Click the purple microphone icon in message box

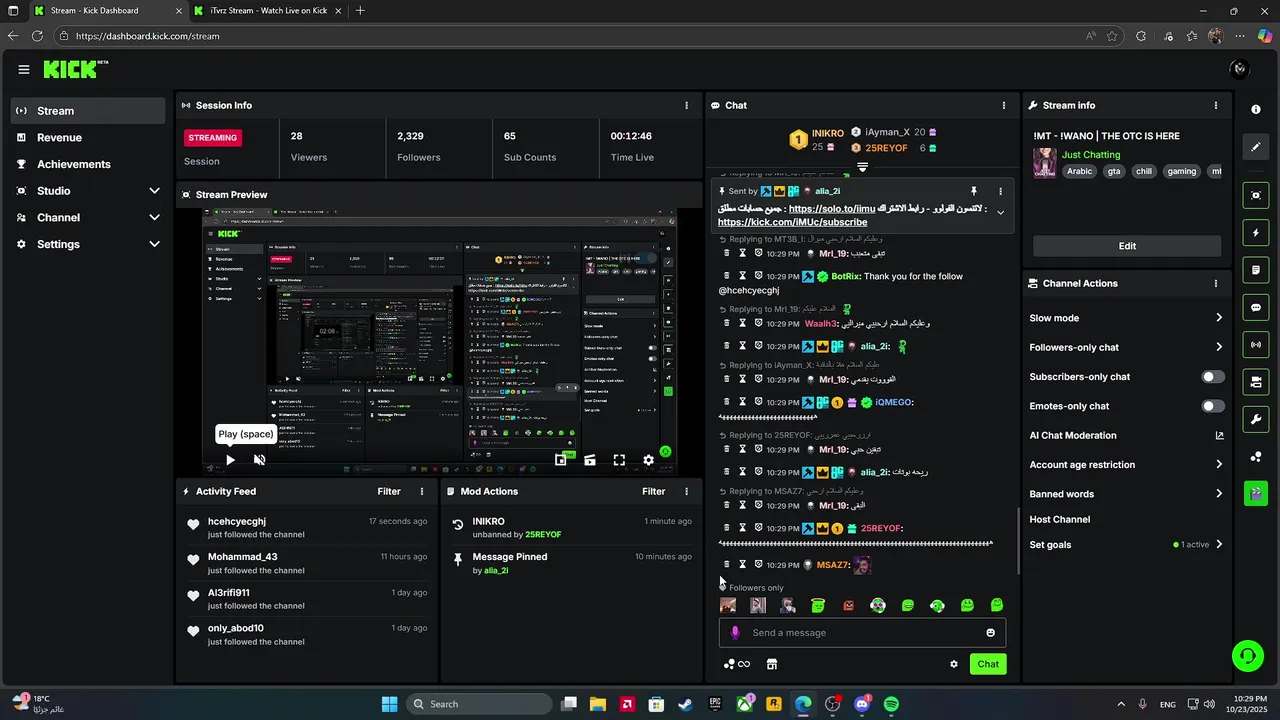click(x=735, y=632)
